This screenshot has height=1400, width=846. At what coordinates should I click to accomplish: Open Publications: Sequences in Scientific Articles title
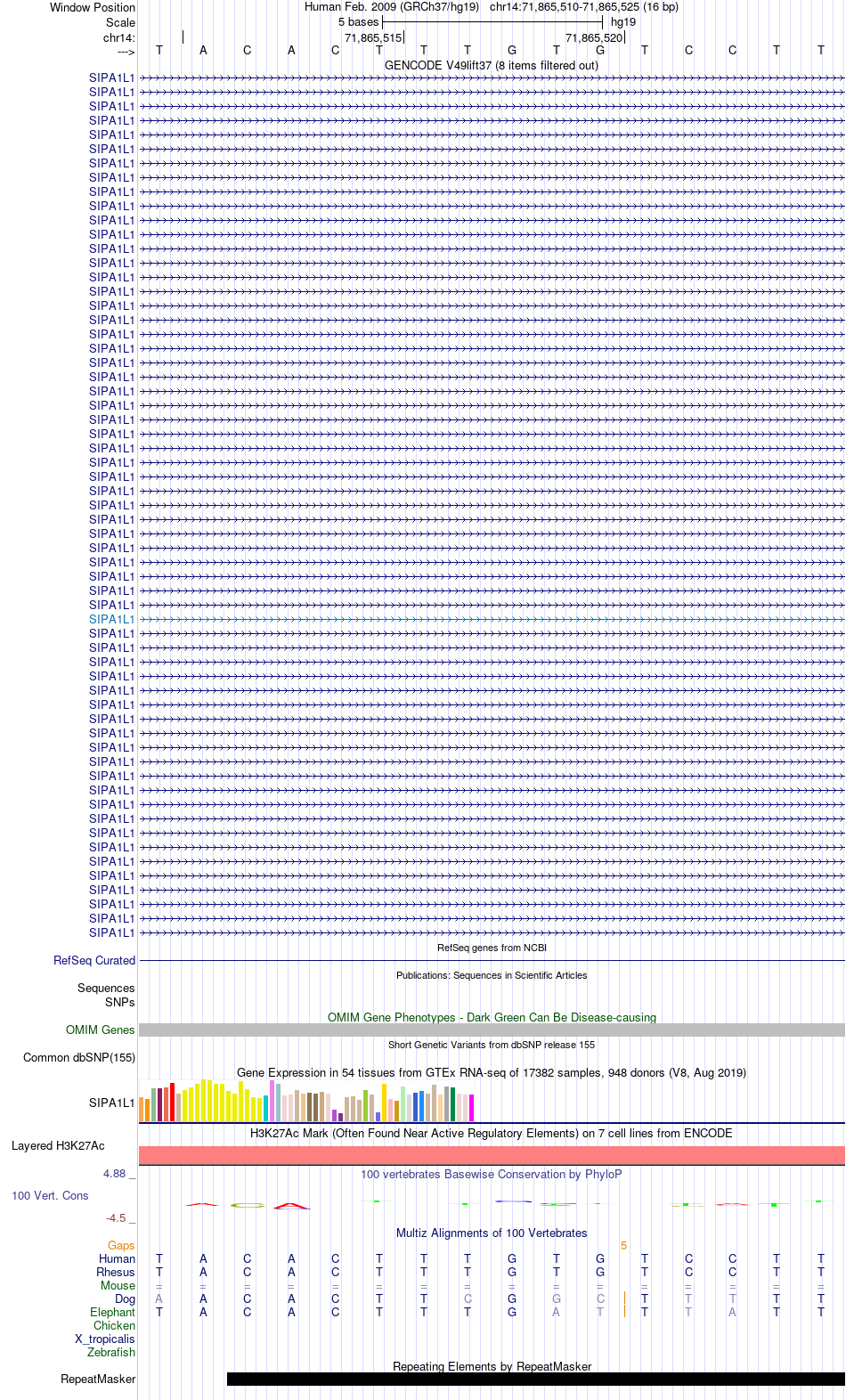click(x=492, y=975)
